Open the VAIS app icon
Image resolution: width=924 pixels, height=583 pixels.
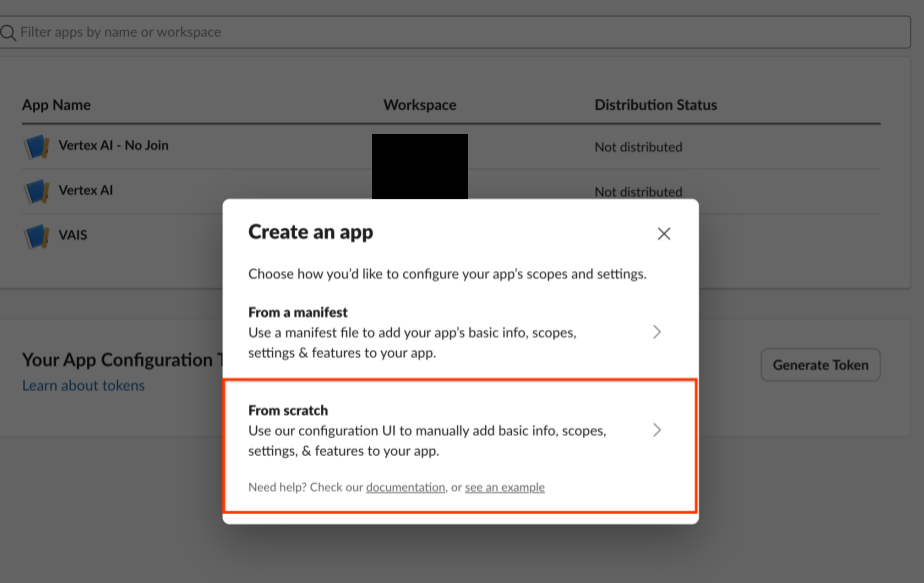pyautogui.click(x=37, y=236)
